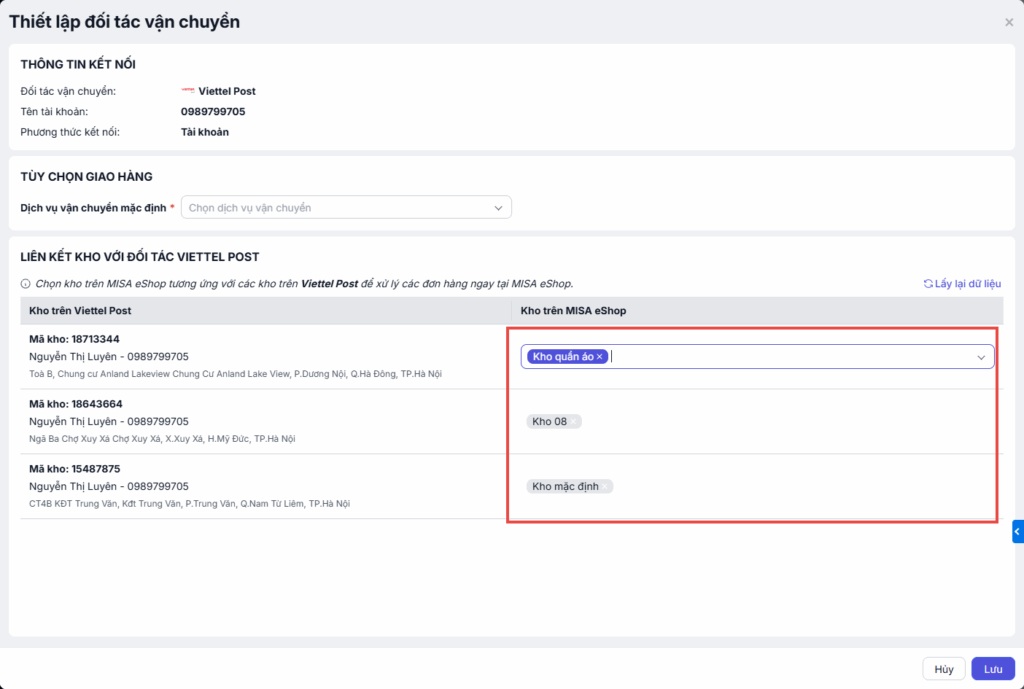This screenshot has height=689, width=1024.
Task: Open the default shipping service dropdown
Action: point(345,208)
